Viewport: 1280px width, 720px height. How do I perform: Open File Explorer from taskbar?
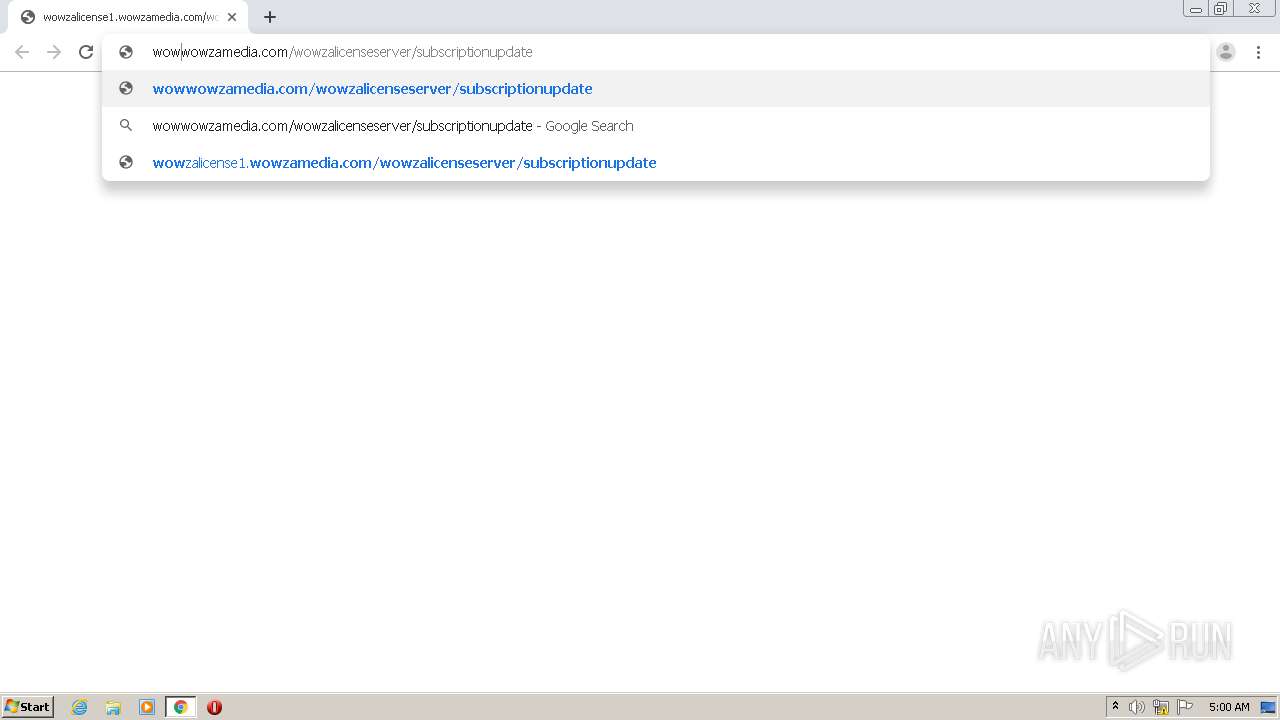point(113,707)
